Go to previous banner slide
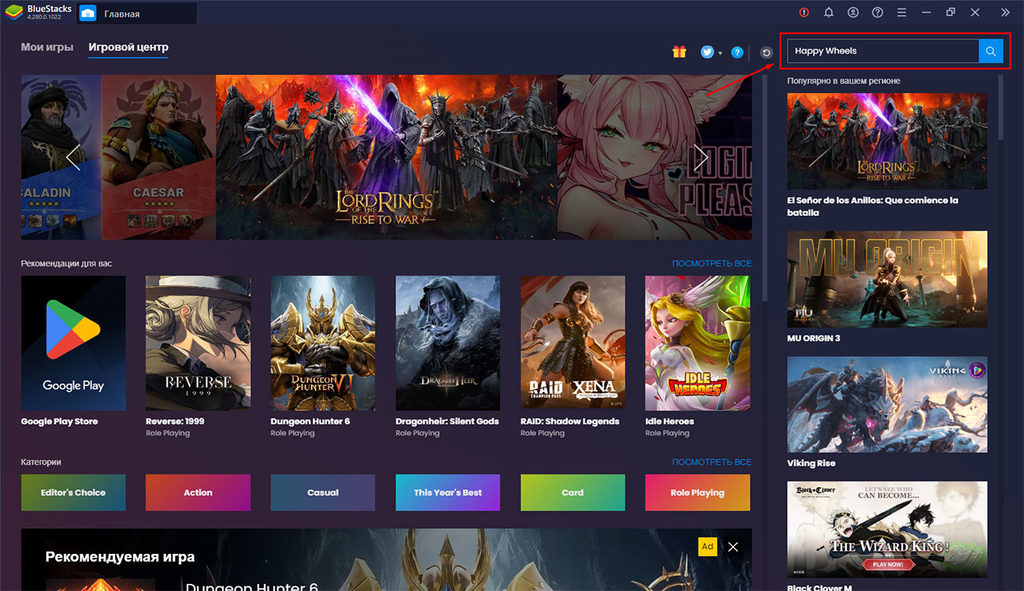This screenshot has height=591, width=1024. [x=72, y=157]
